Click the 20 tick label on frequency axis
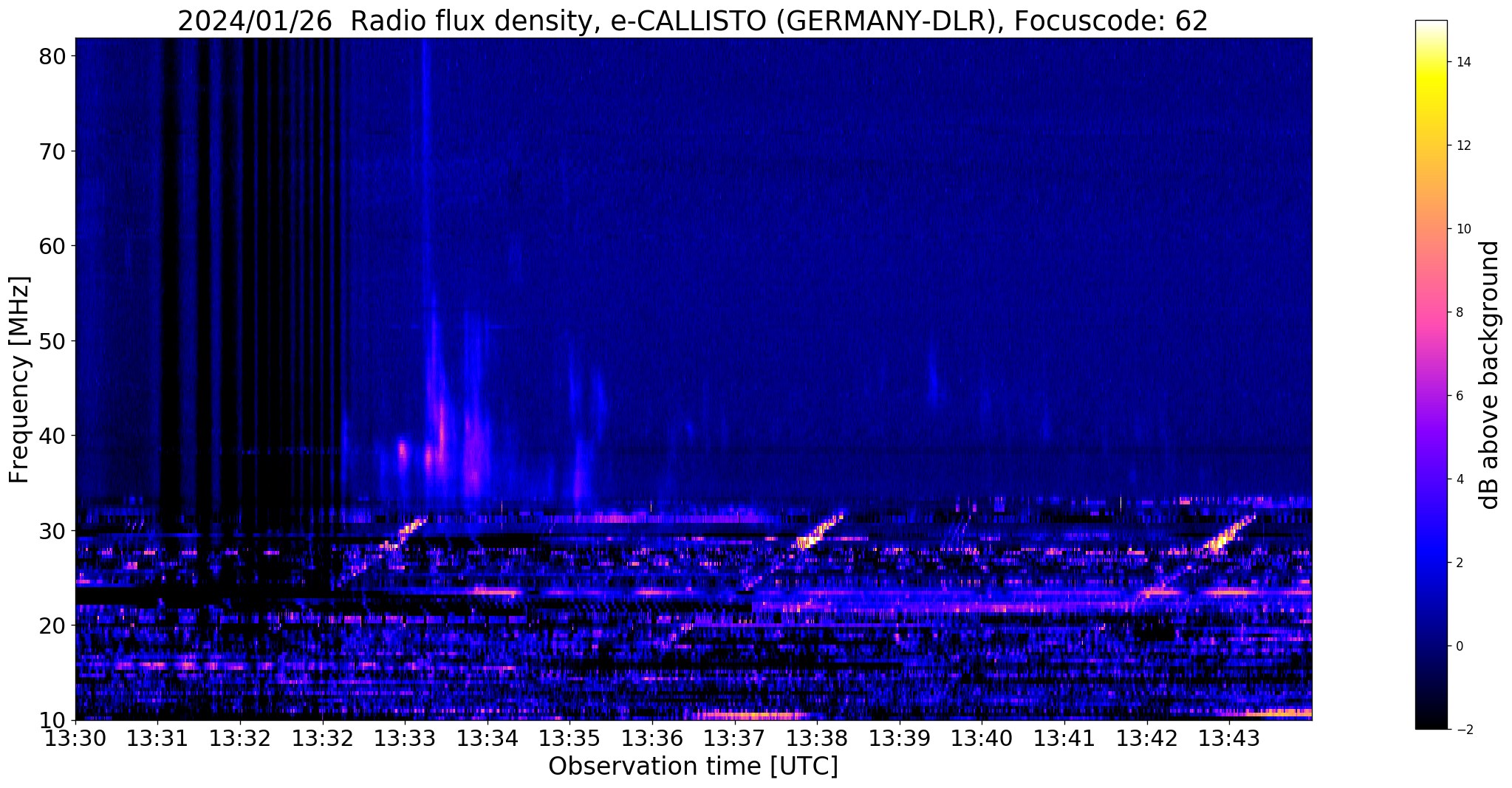The width and height of the screenshot is (1512, 788). [x=52, y=626]
